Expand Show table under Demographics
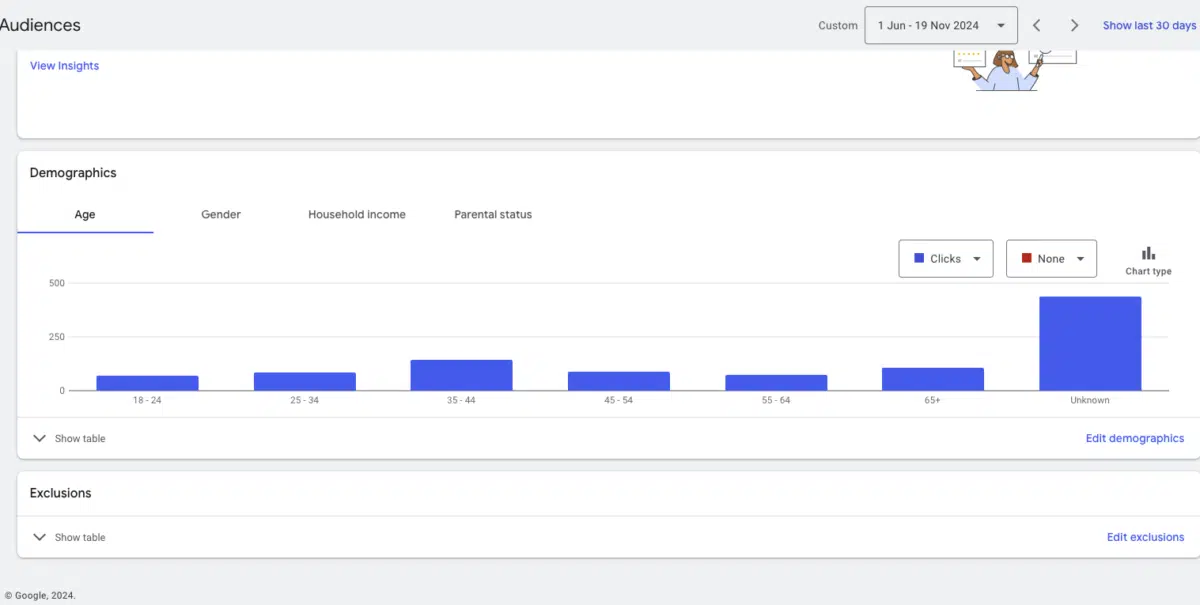The width and height of the screenshot is (1200, 605). coord(69,438)
